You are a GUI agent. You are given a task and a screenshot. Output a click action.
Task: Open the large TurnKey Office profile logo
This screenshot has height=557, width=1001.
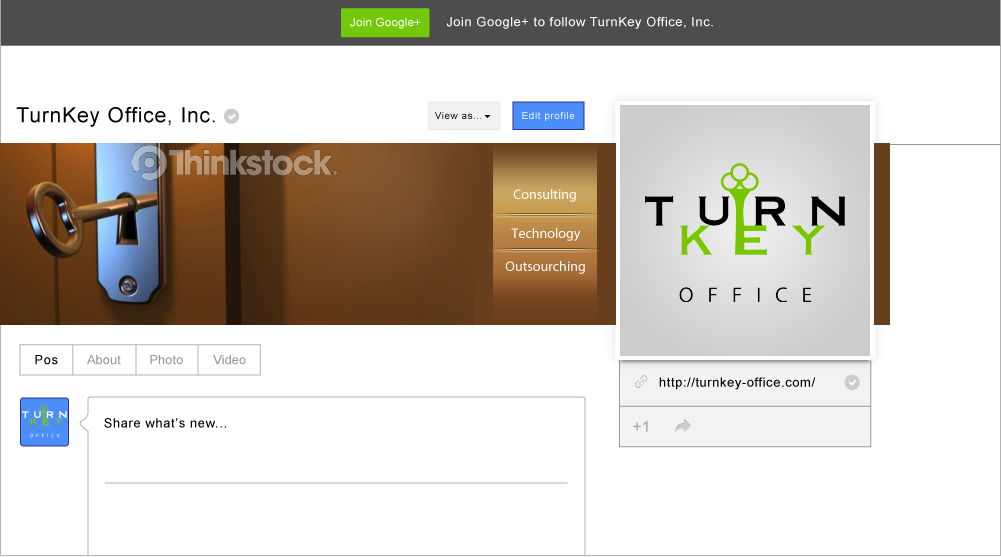point(745,230)
